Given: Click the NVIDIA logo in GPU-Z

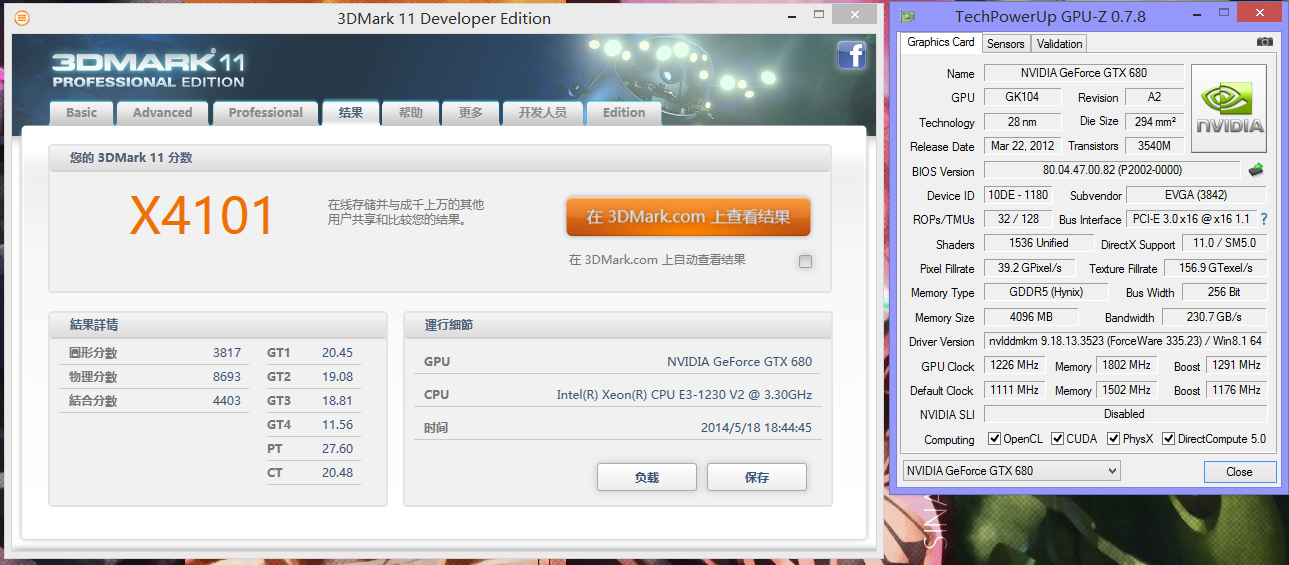Looking at the screenshot, I should [1229, 109].
